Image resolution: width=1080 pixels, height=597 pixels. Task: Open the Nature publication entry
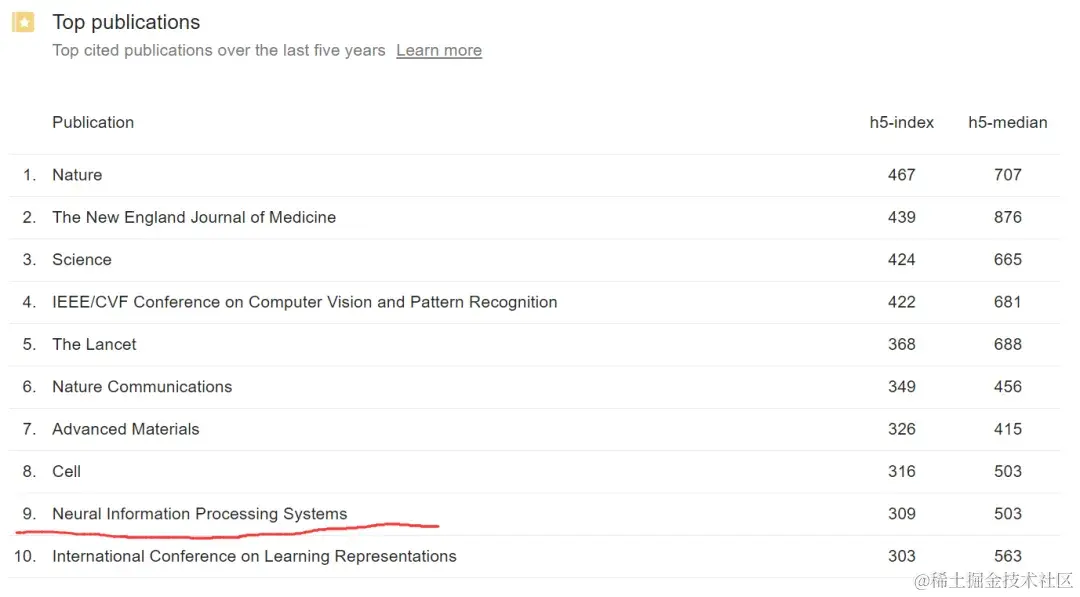coord(77,175)
